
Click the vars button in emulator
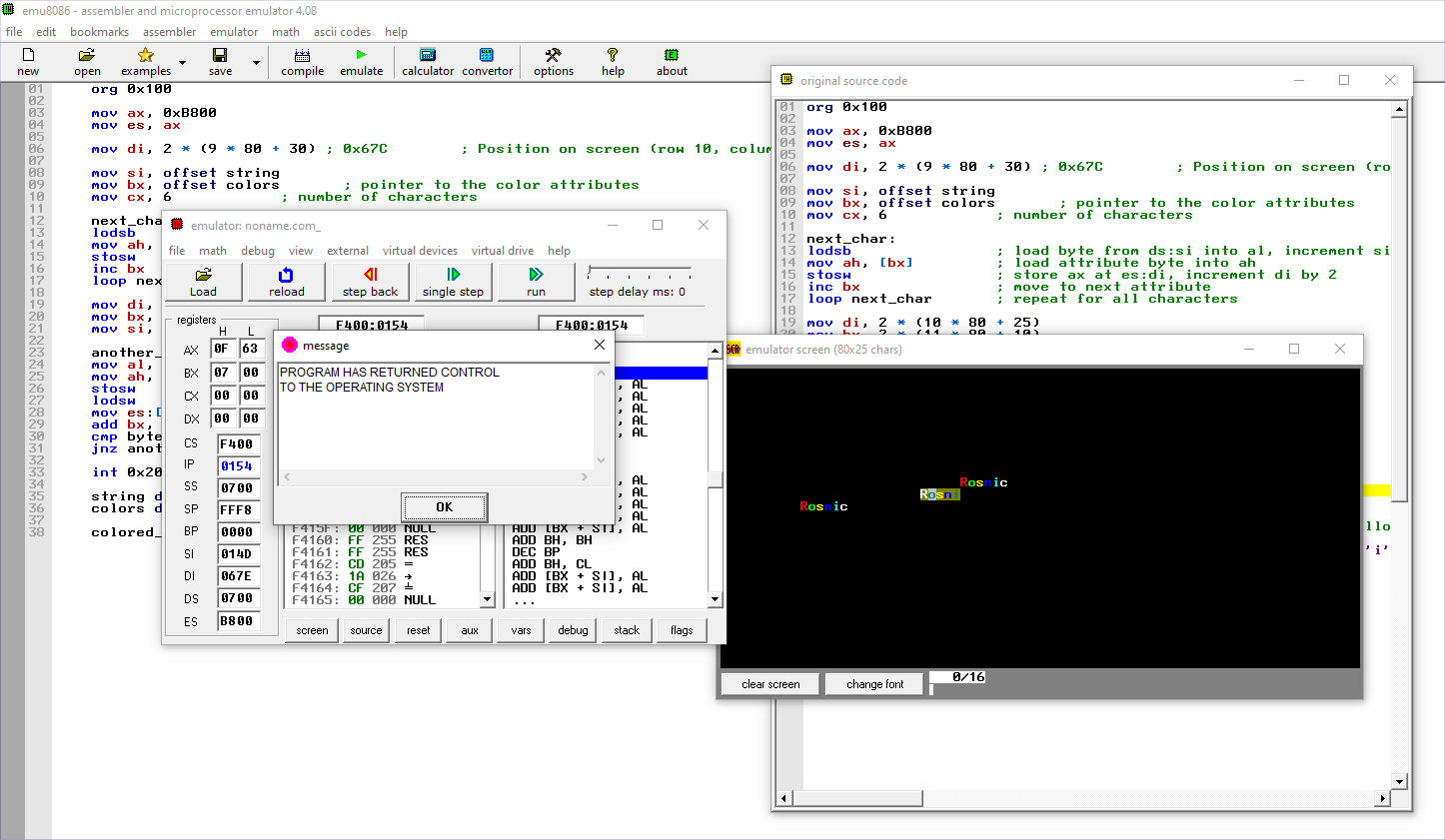click(521, 630)
